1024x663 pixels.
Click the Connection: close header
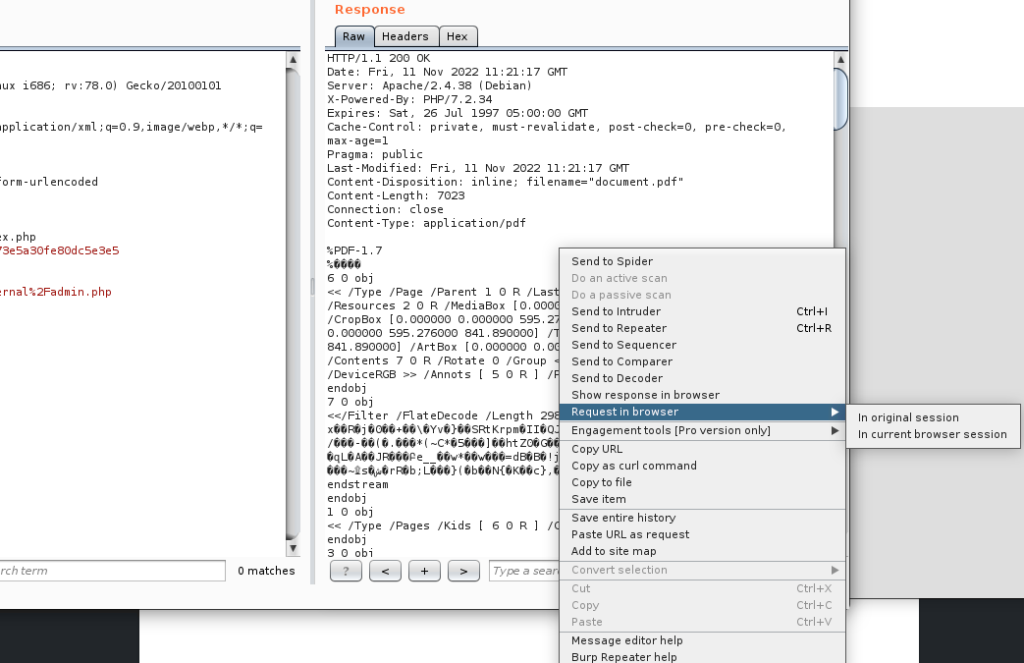pyautogui.click(x=385, y=210)
